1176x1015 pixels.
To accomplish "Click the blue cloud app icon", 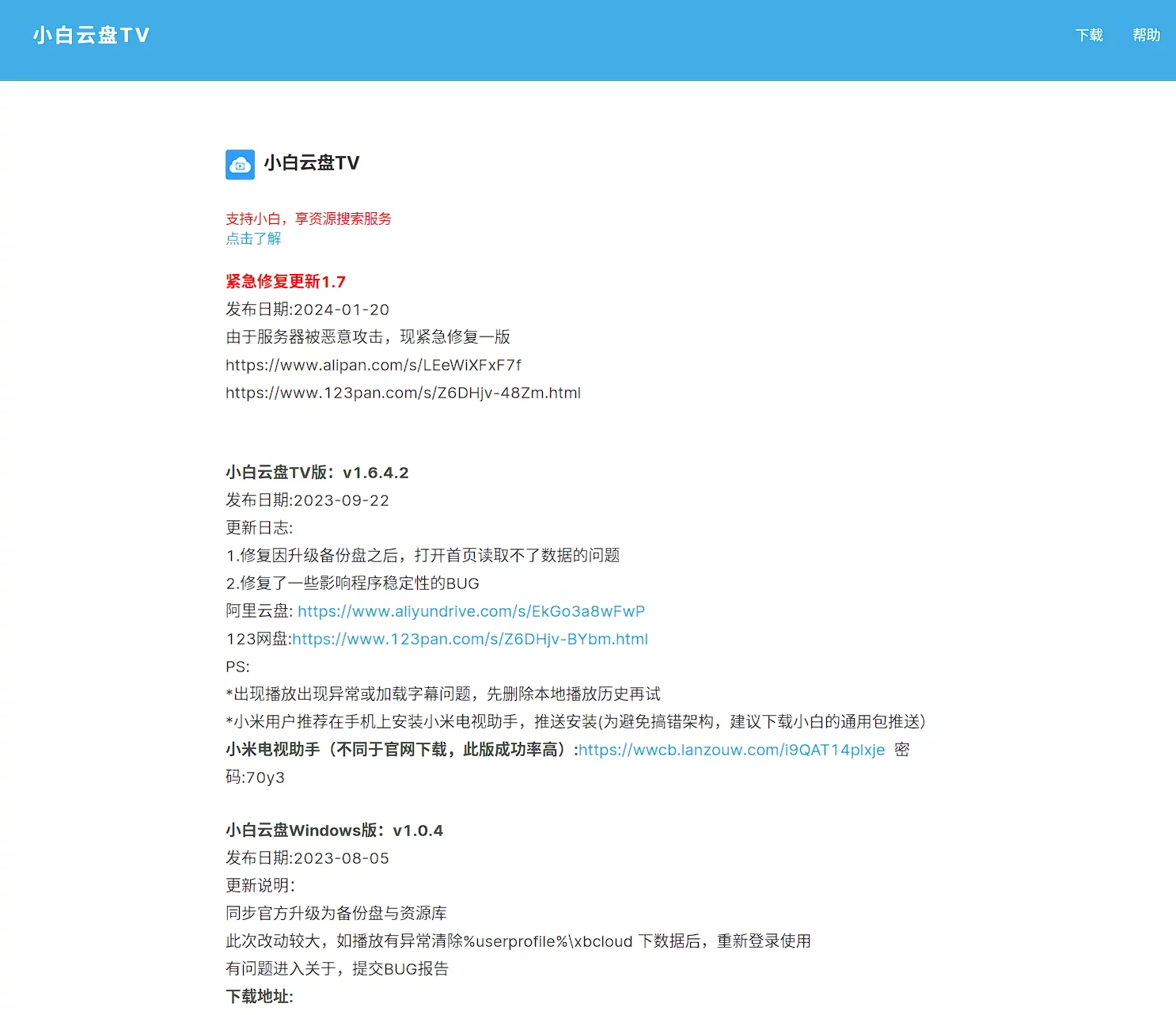I will coord(240,165).
